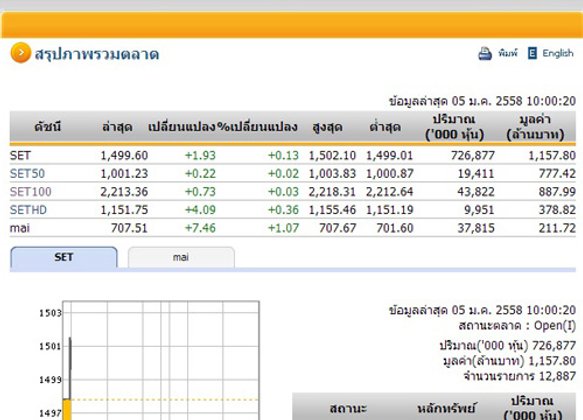Click SET last value 1,499.60
This screenshot has width=583, height=420.
pyautogui.click(x=124, y=155)
